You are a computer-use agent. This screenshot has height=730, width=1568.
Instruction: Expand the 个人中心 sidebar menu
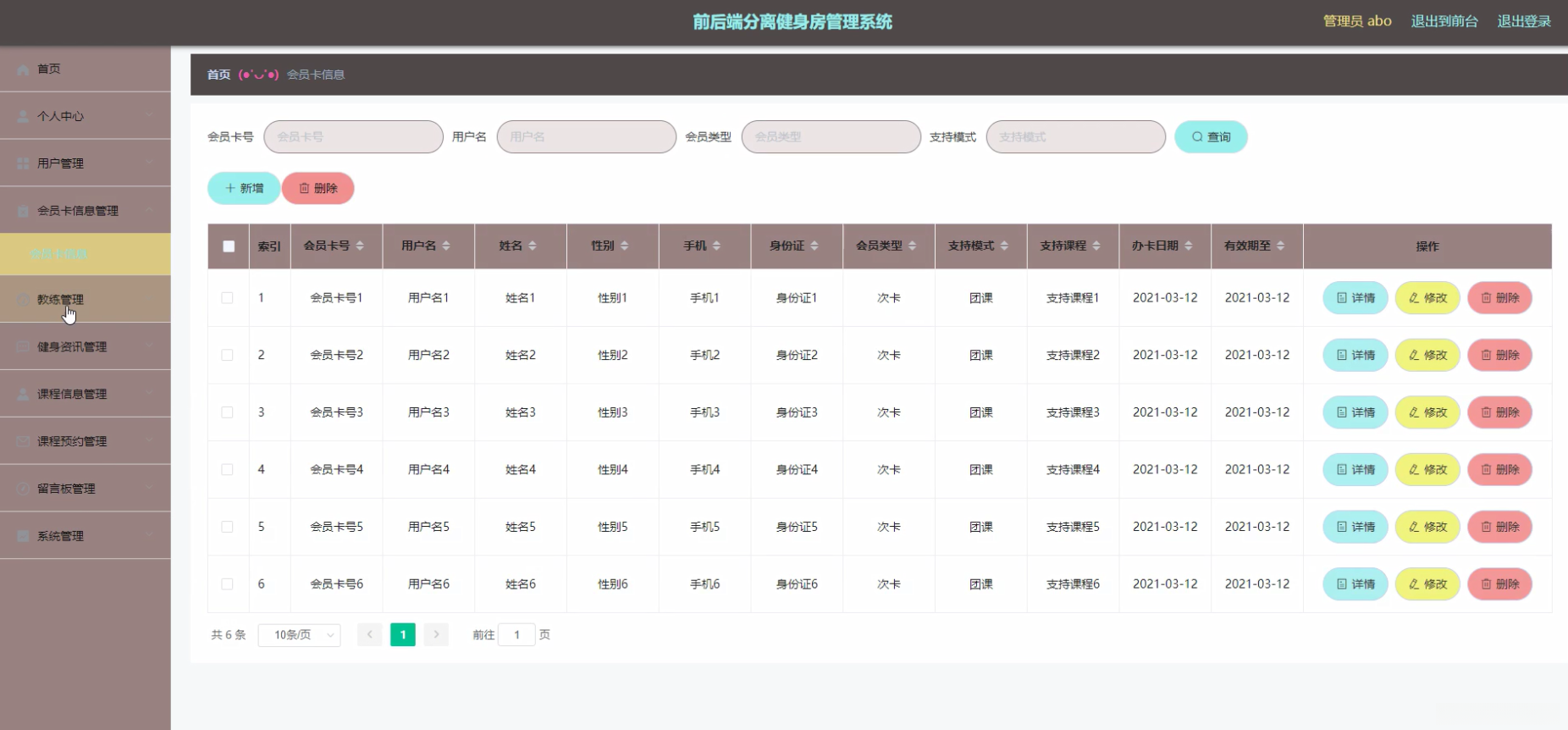click(85, 116)
